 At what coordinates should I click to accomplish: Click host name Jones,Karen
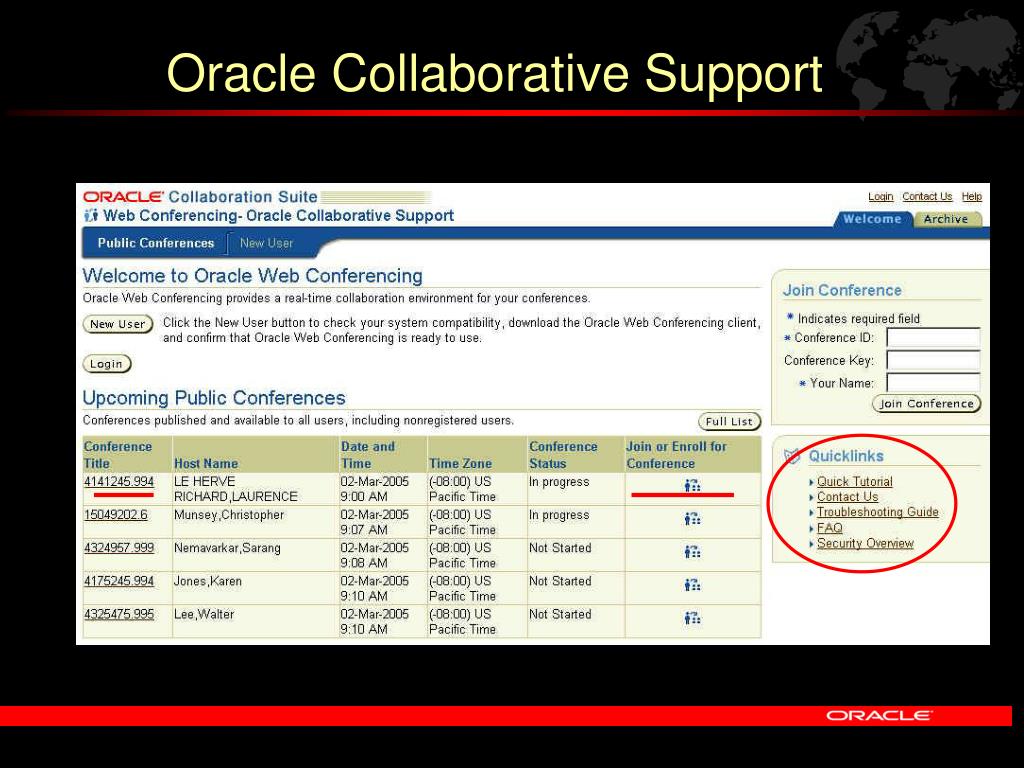[208, 581]
